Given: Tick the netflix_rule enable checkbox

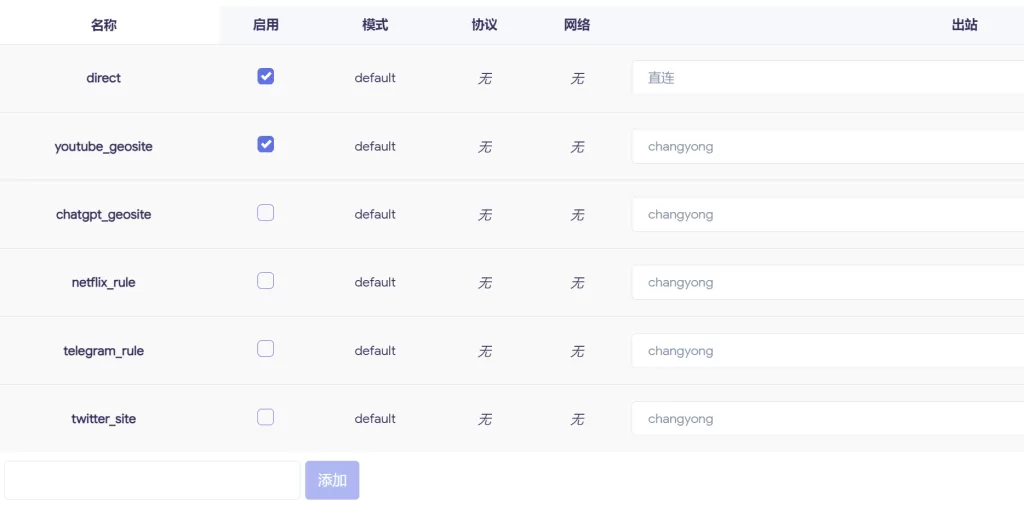Looking at the screenshot, I should (x=265, y=280).
